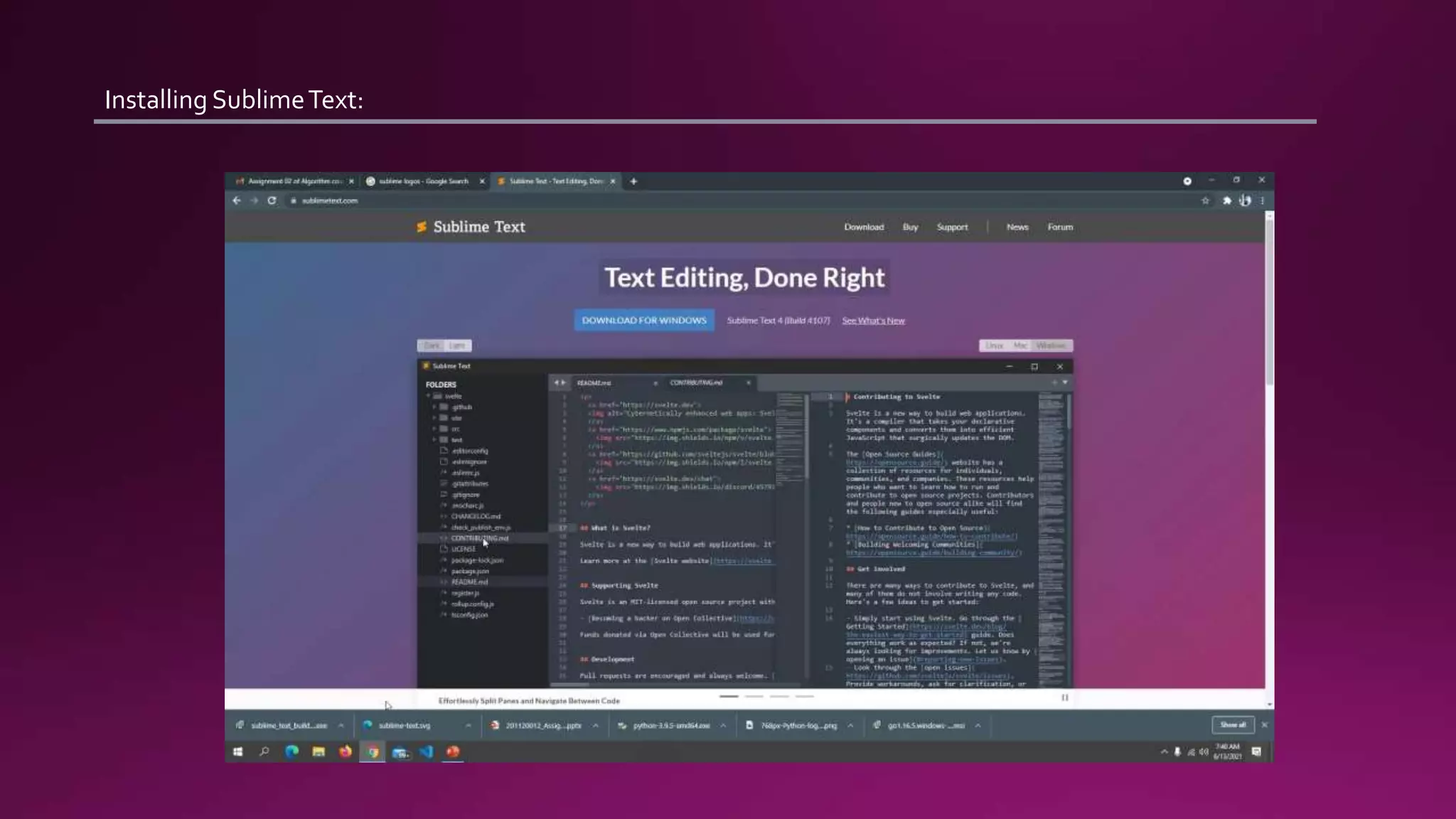
Task: Select CONTRIBUTING.md in the preview folder tree
Action: pos(479,538)
